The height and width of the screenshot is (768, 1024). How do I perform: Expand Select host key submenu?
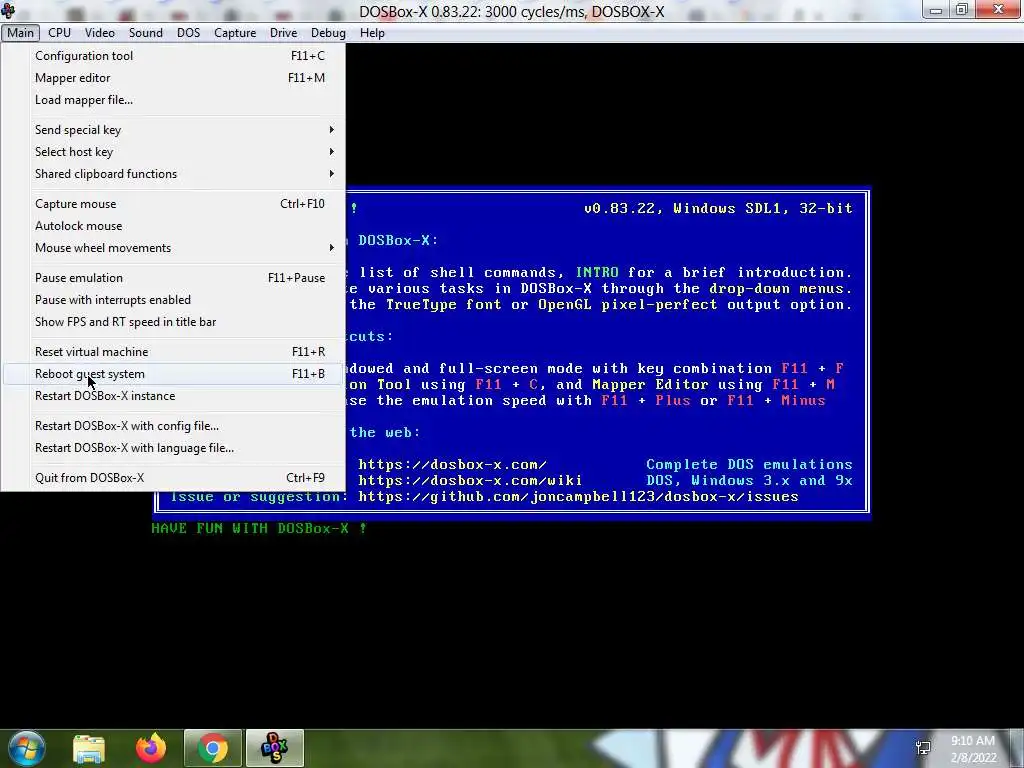(173, 152)
